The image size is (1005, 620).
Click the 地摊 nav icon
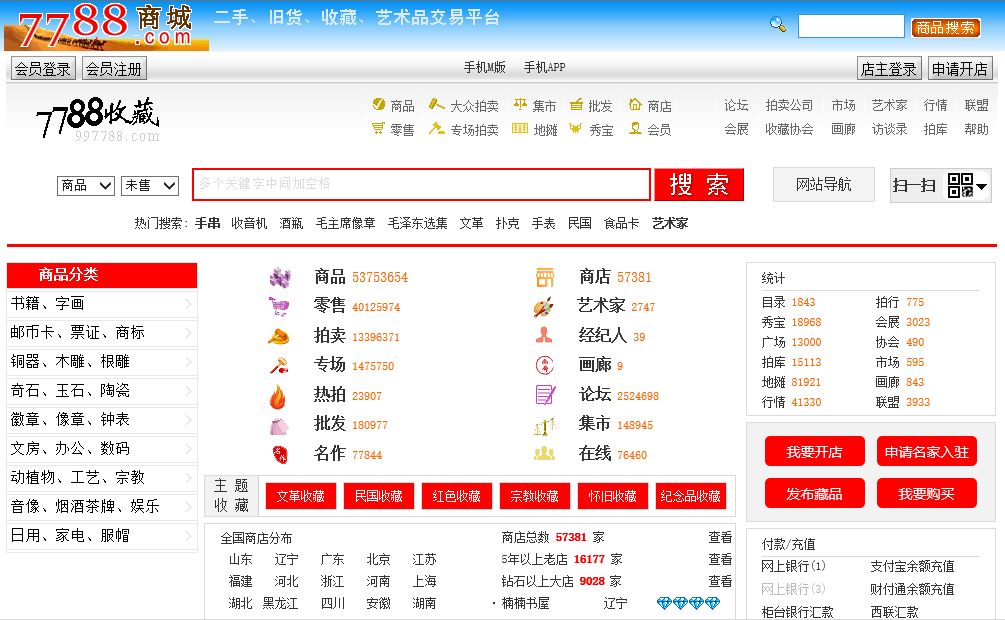pyautogui.click(x=520, y=128)
